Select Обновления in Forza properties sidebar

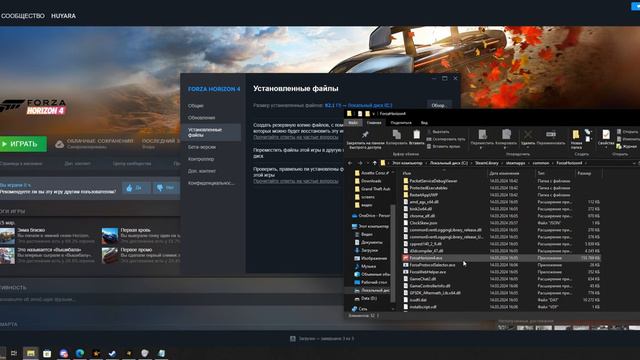coord(201,118)
